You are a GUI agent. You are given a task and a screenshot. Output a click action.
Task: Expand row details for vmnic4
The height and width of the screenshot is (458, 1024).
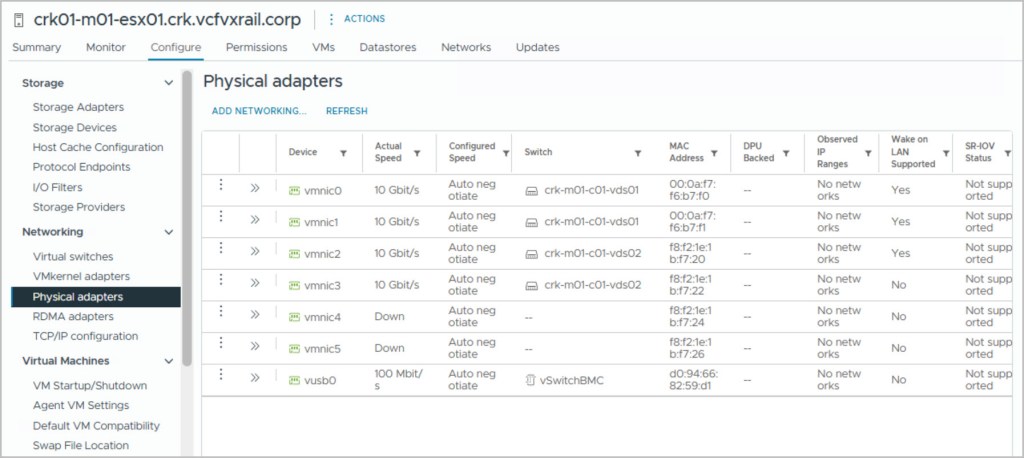pyautogui.click(x=255, y=316)
